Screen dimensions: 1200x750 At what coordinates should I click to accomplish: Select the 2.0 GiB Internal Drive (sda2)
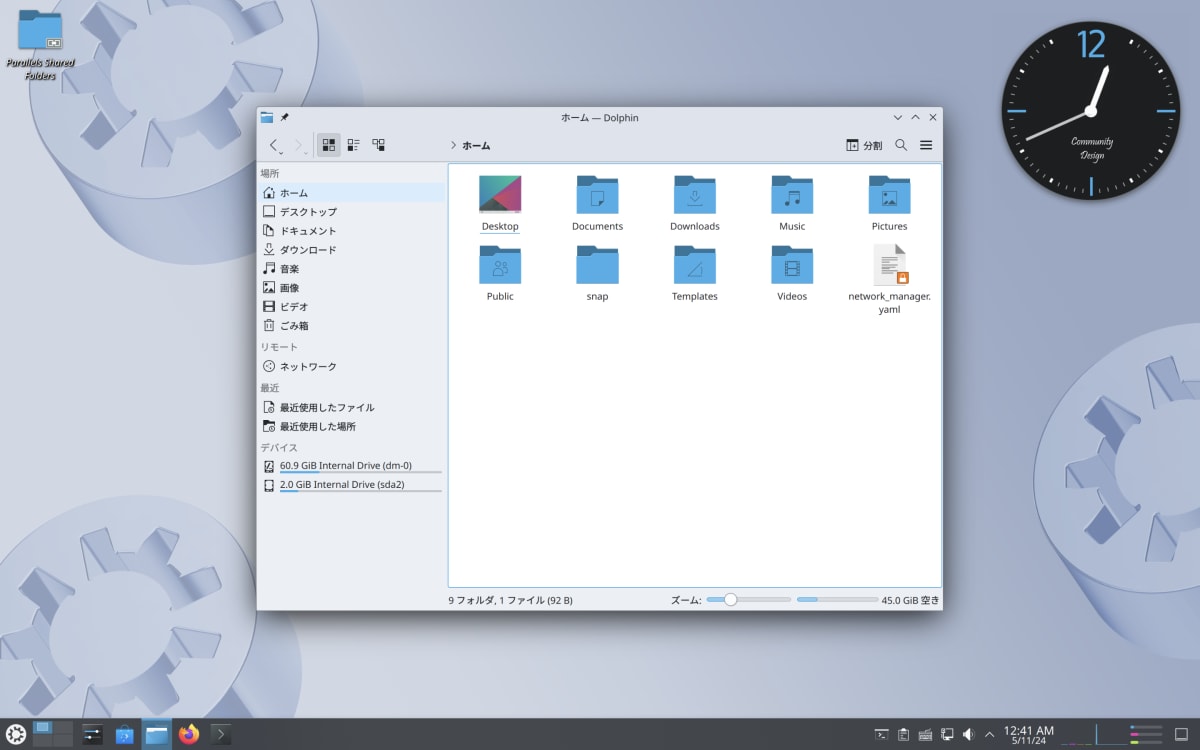pyautogui.click(x=351, y=485)
